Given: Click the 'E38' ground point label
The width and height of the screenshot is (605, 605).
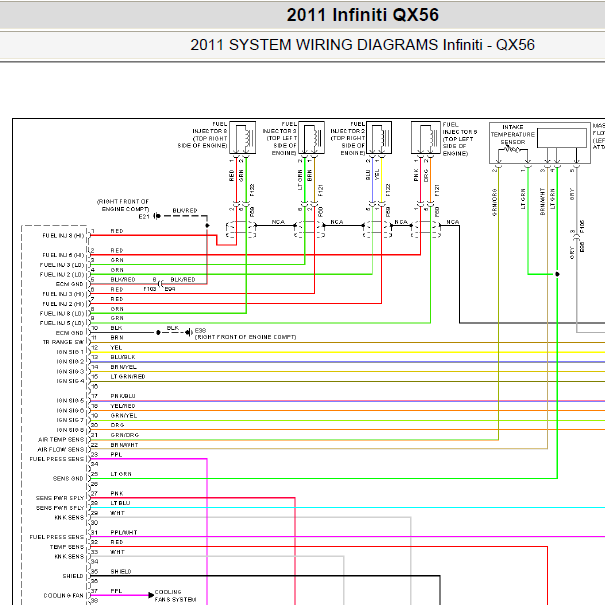Looking at the screenshot, I should (x=200, y=331).
